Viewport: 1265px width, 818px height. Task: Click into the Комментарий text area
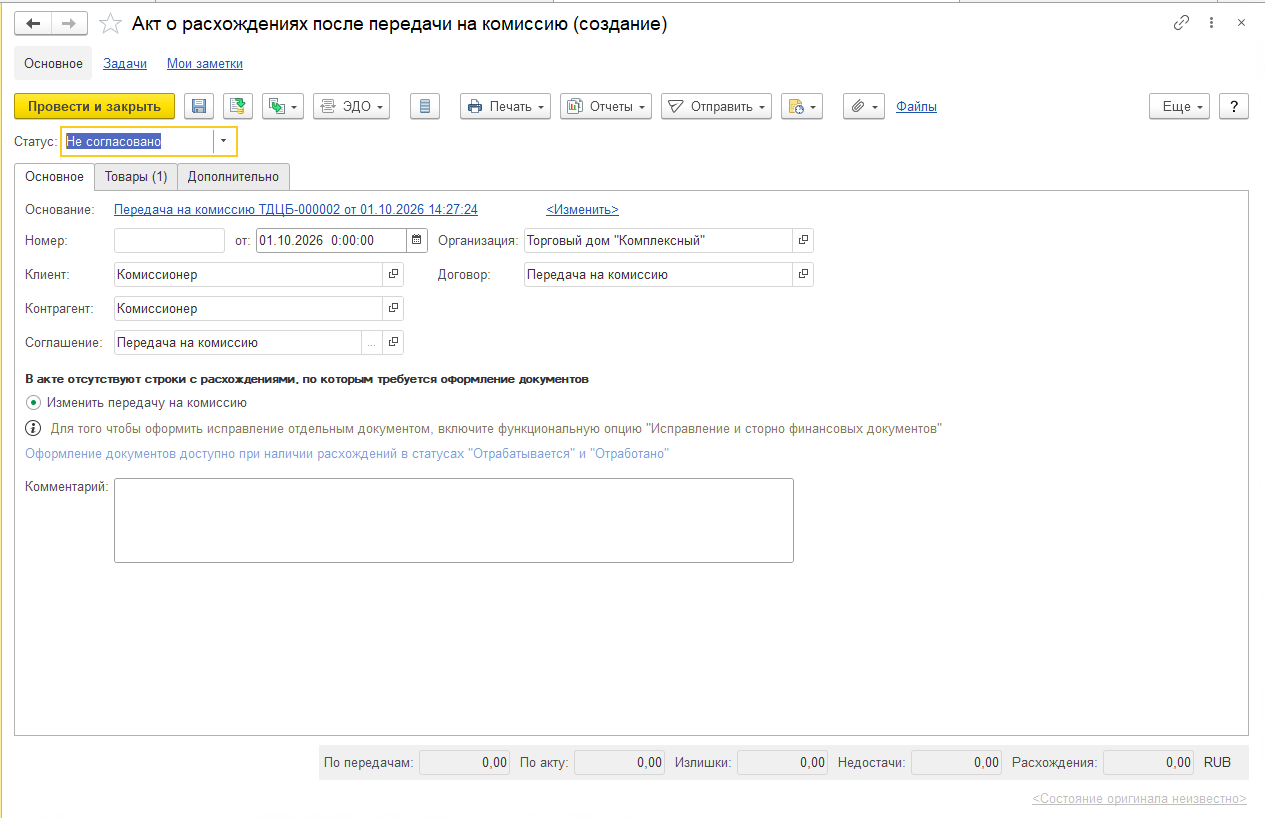click(454, 520)
